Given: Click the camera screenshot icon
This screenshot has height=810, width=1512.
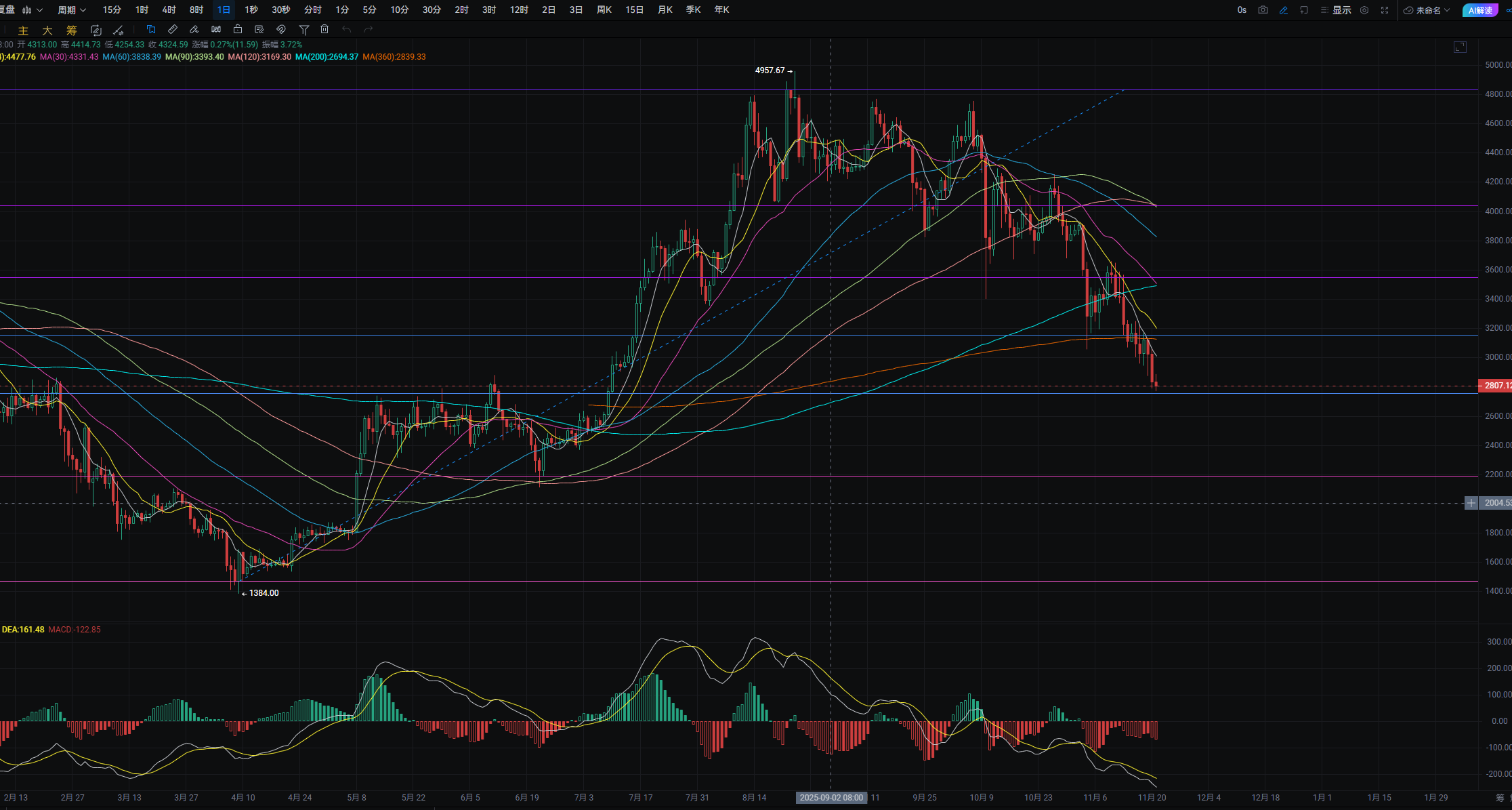Looking at the screenshot, I should tap(1263, 10).
